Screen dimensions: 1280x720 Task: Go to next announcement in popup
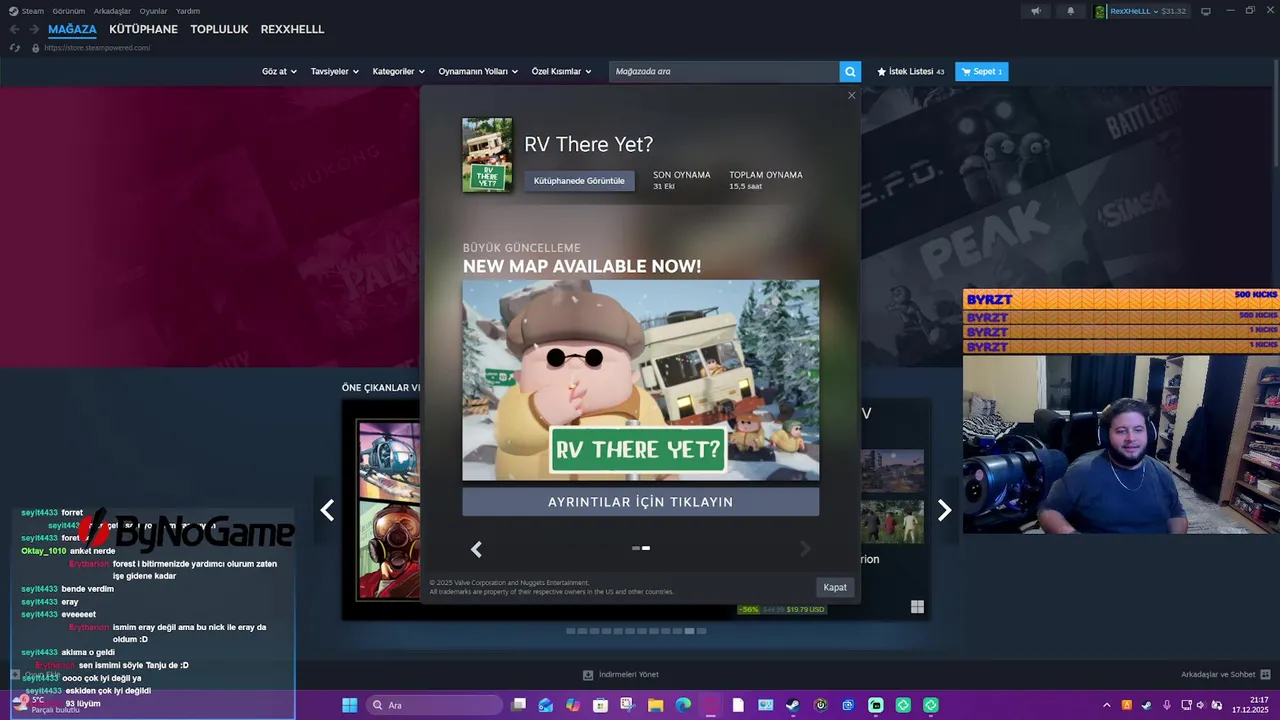click(x=805, y=549)
